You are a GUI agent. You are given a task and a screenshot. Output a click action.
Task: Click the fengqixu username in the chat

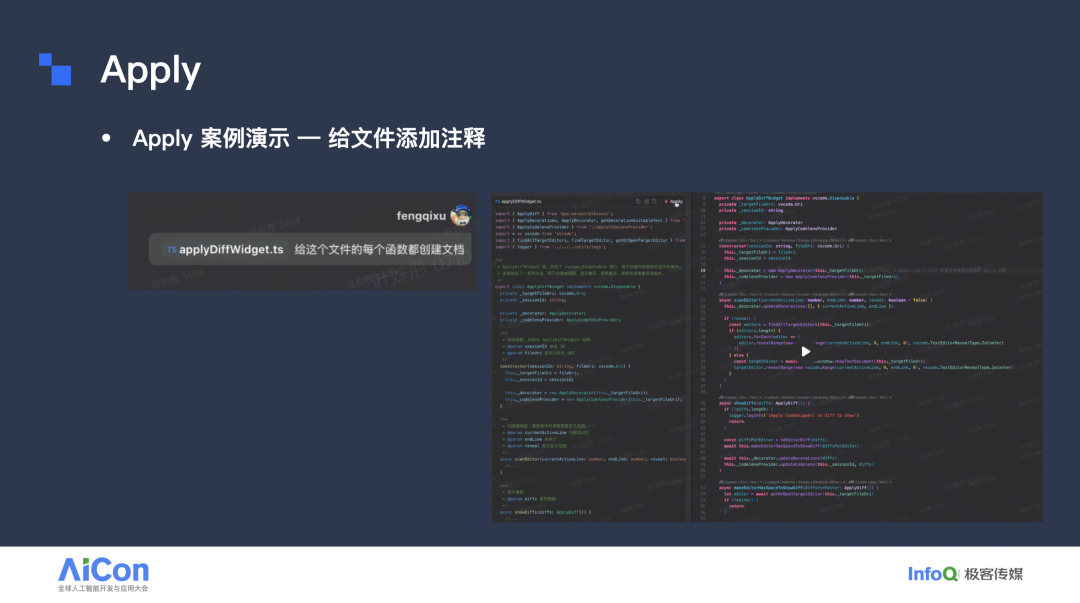(421, 216)
